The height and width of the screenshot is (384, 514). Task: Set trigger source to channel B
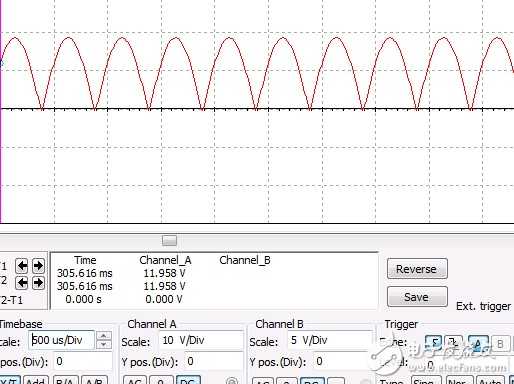pos(500,343)
